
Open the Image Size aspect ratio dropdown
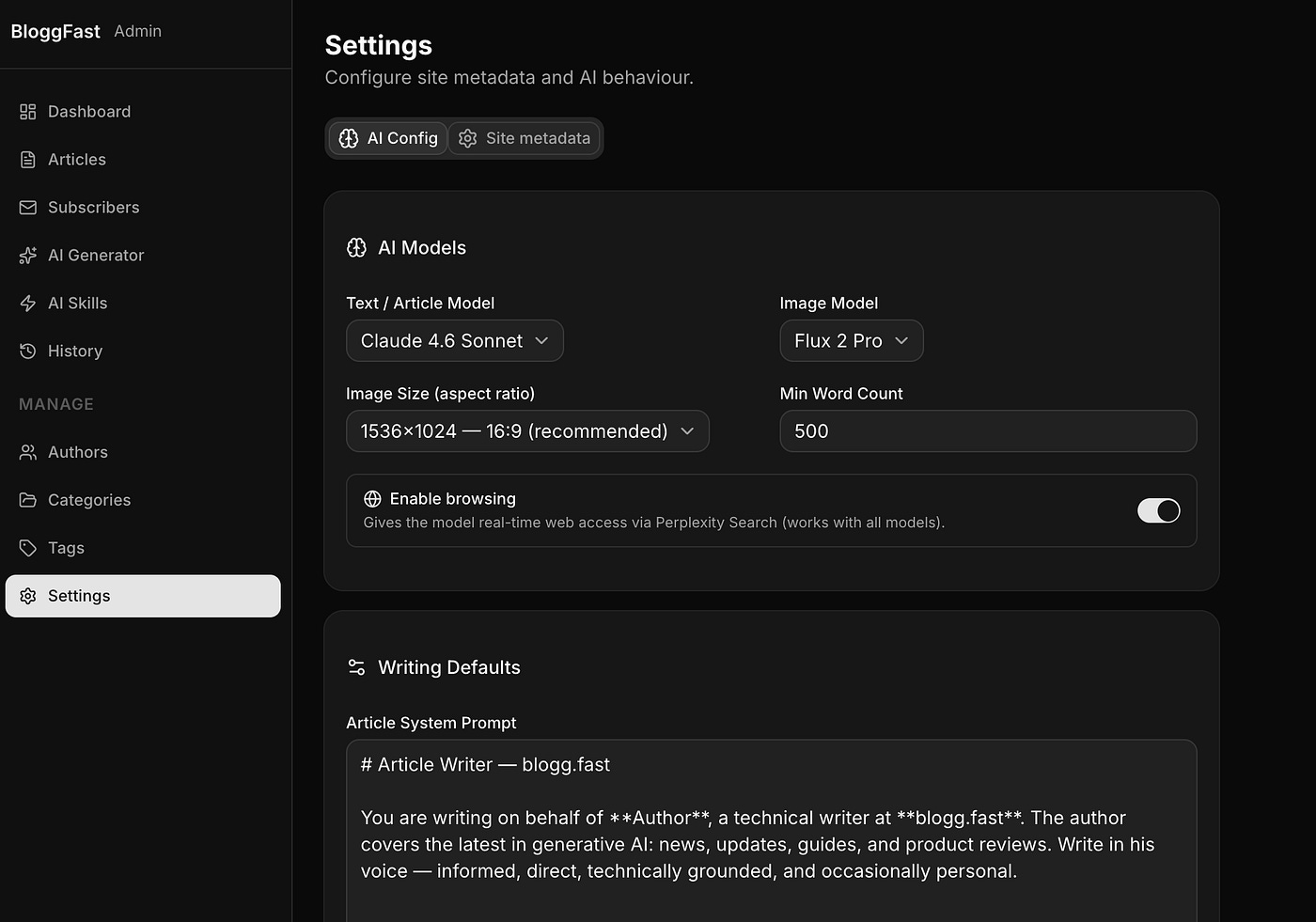click(x=527, y=430)
